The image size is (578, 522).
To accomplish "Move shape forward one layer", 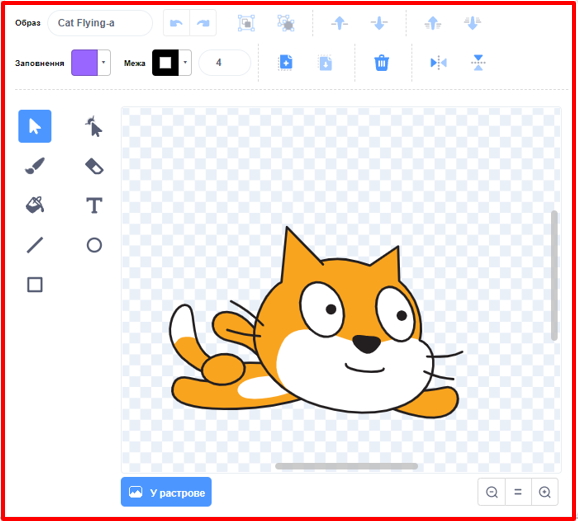I will click(x=339, y=23).
